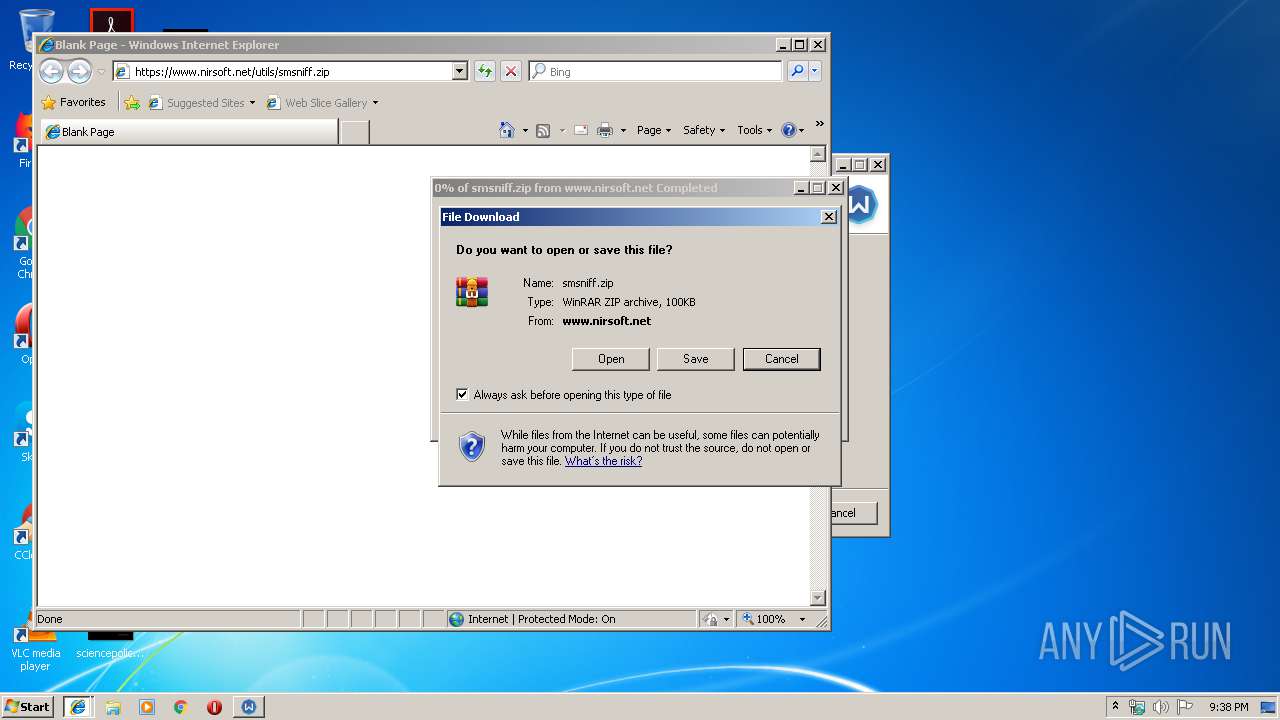Open the zoom level dropdown
The height and width of the screenshot is (720, 1280).
pos(802,619)
